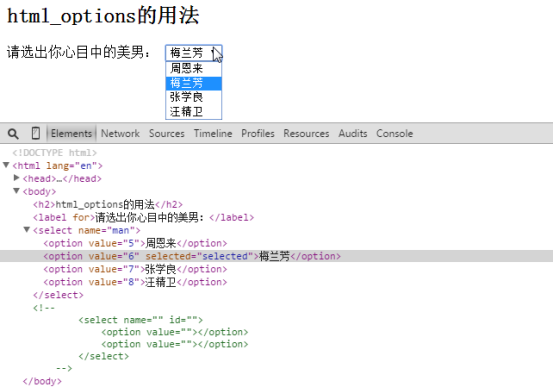Image resolution: width=554 pixels, height=387 pixels.
Task: Expand the head node arrow
Action: pos(17,178)
